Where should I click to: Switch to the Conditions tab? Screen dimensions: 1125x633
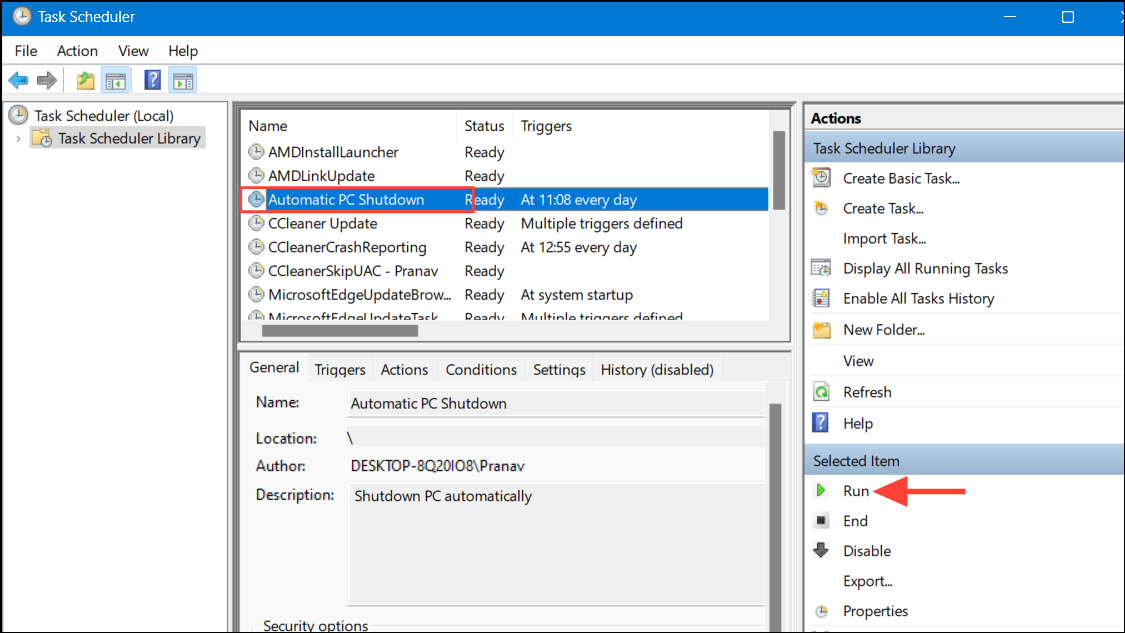[481, 369]
